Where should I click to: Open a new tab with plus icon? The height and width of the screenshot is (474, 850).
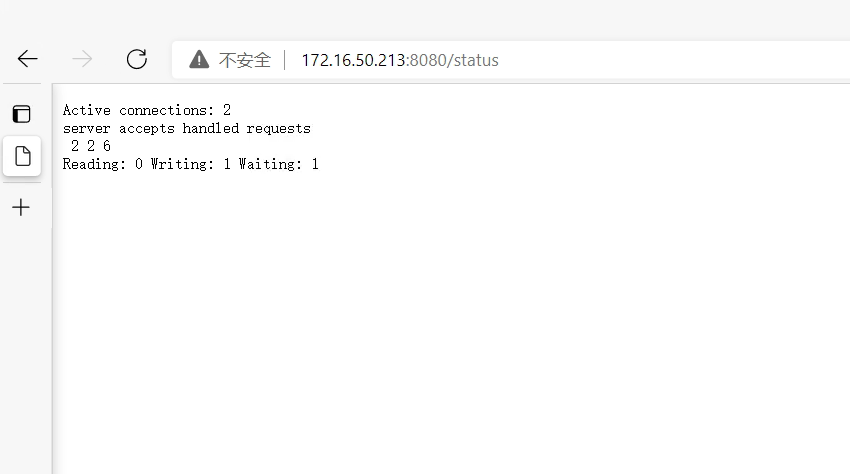(21, 207)
